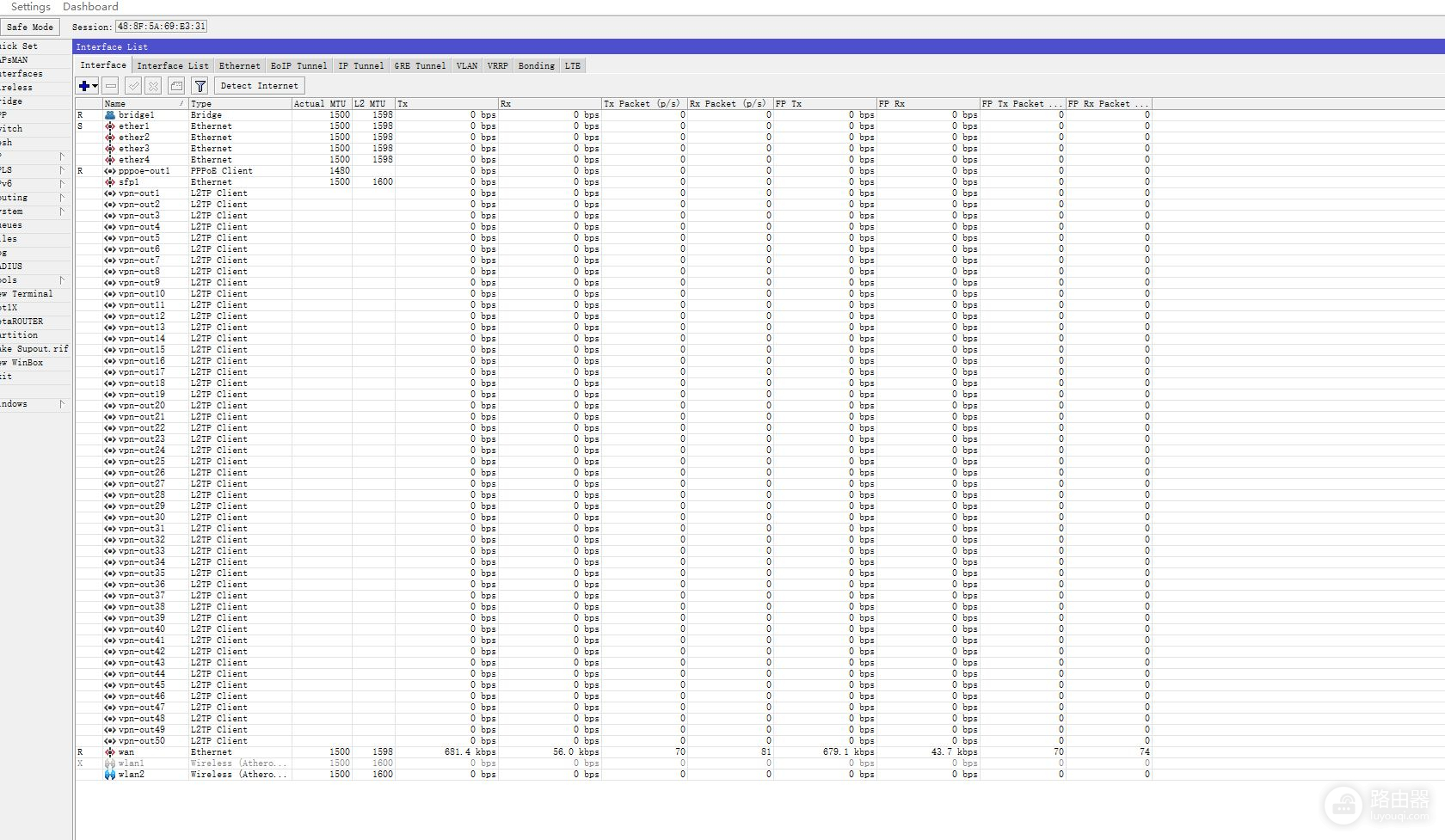The height and width of the screenshot is (840, 1445).
Task: Sort by the Tx Packet (p/s) header
Action: [644, 103]
